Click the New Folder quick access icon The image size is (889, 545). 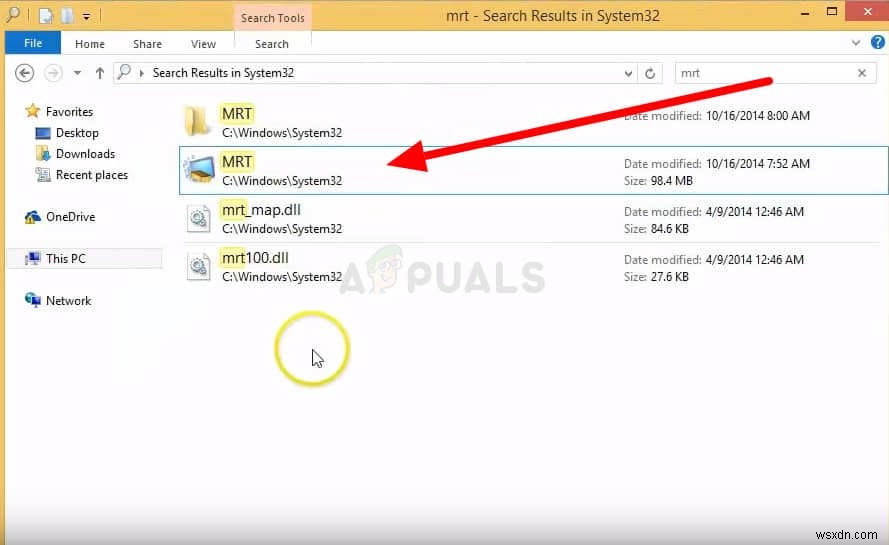(67, 16)
